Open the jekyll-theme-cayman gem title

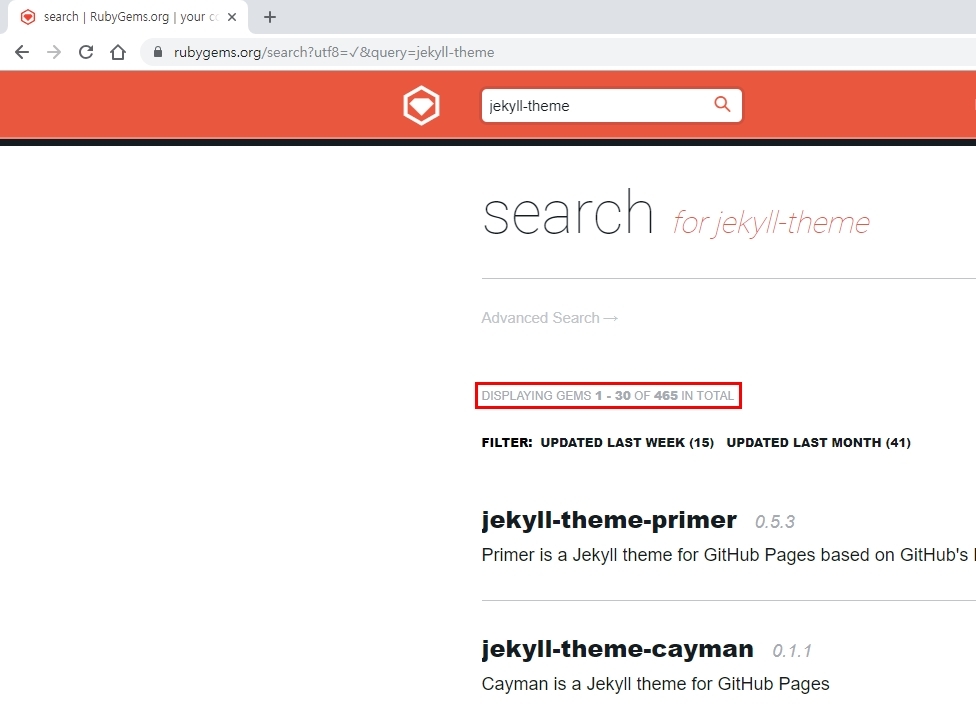tap(617, 649)
